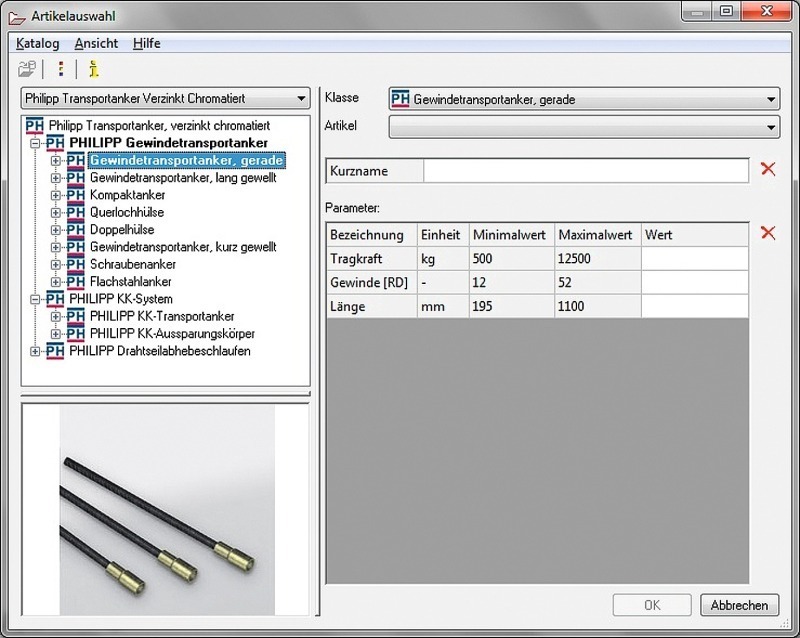Click Artikelauswahl window title icon
Viewport: 800px width, 638px height.
(x=17, y=17)
